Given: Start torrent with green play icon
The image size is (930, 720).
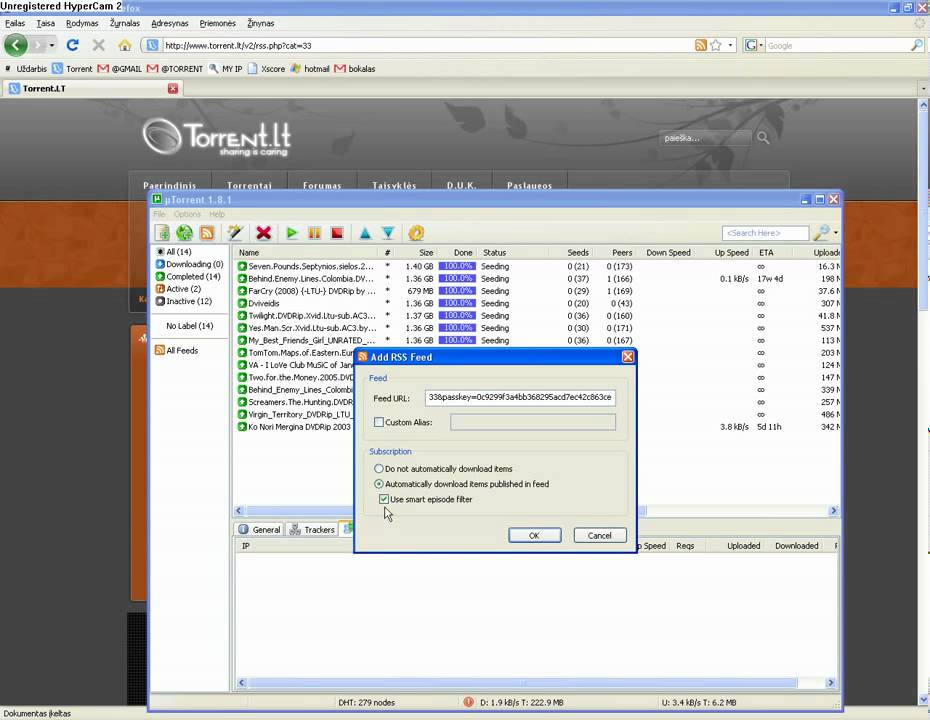Looking at the screenshot, I should (292, 233).
